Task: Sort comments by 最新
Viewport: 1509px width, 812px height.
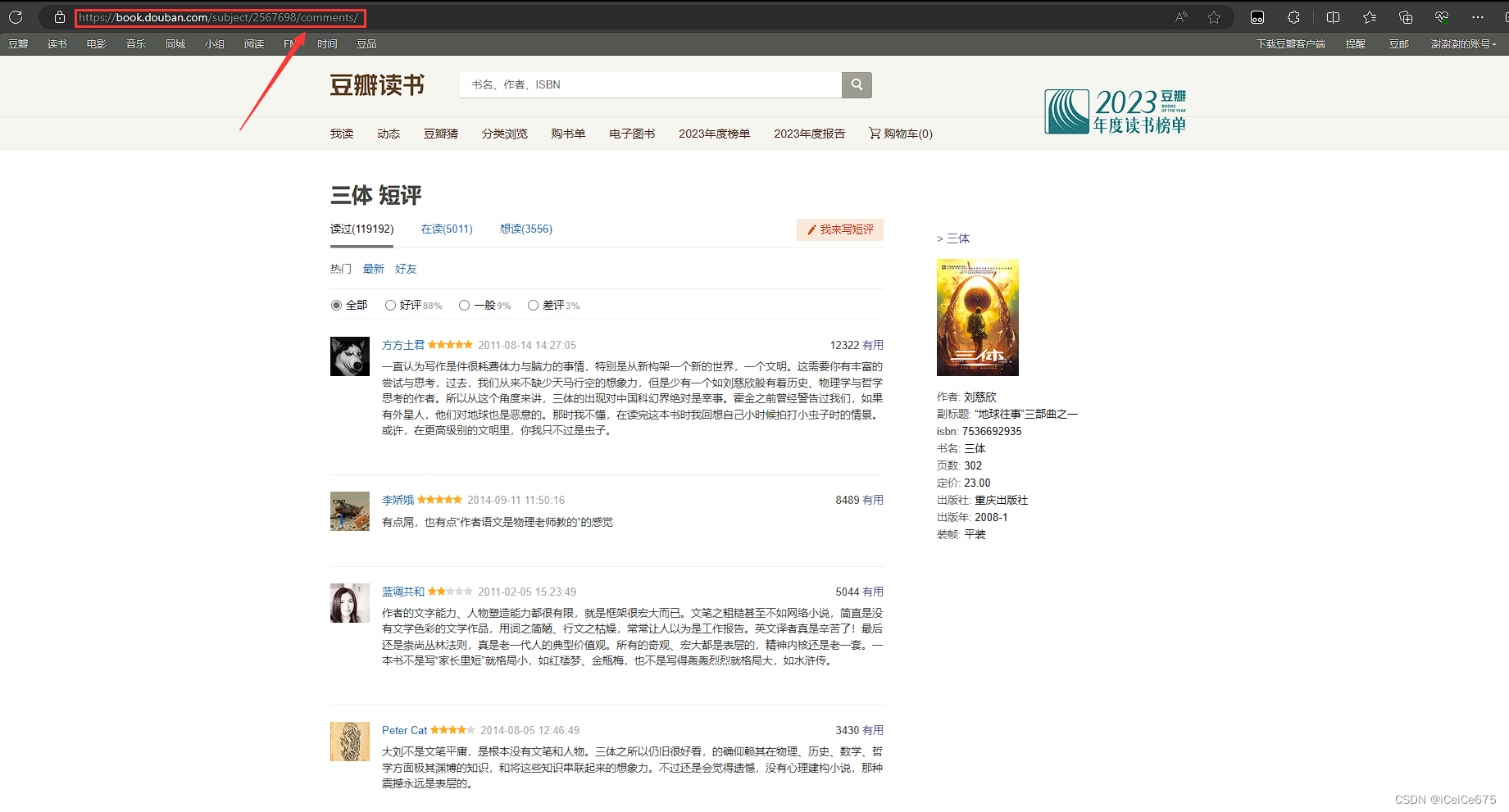Action: coord(374,269)
